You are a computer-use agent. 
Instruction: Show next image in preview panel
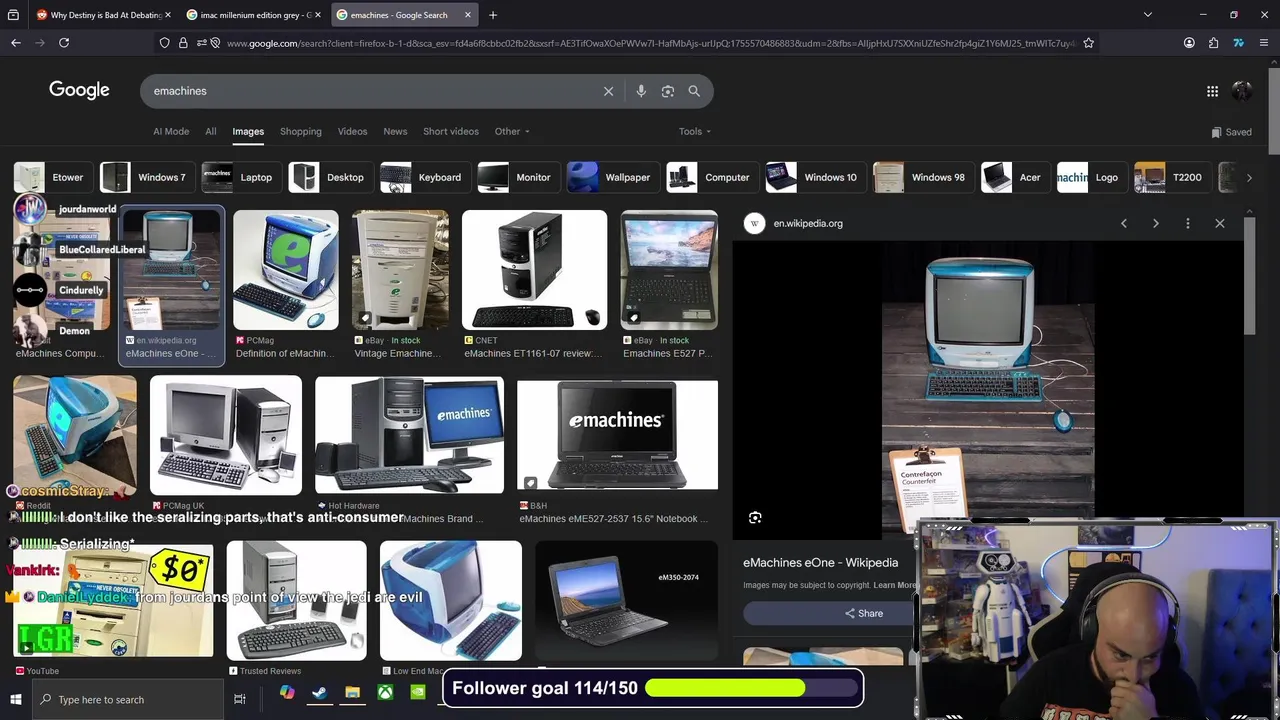click(x=1156, y=223)
